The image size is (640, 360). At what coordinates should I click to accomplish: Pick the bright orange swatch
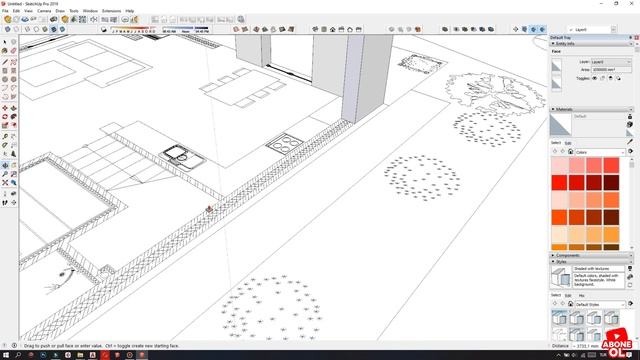click(x=559, y=217)
